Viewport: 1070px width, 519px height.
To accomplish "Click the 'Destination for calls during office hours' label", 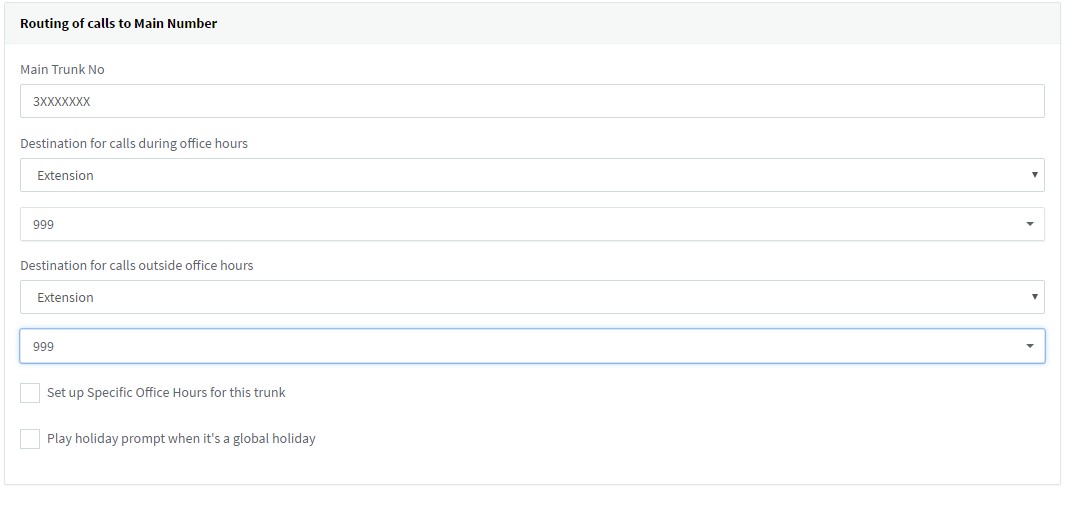I will [x=134, y=143].
